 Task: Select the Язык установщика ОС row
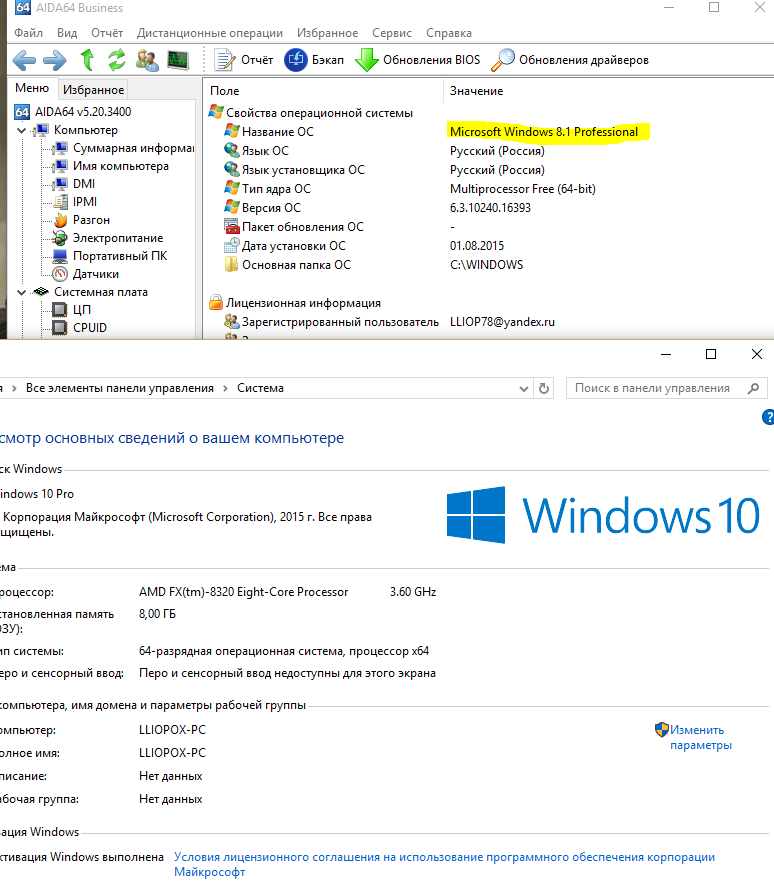coord(294,170)
